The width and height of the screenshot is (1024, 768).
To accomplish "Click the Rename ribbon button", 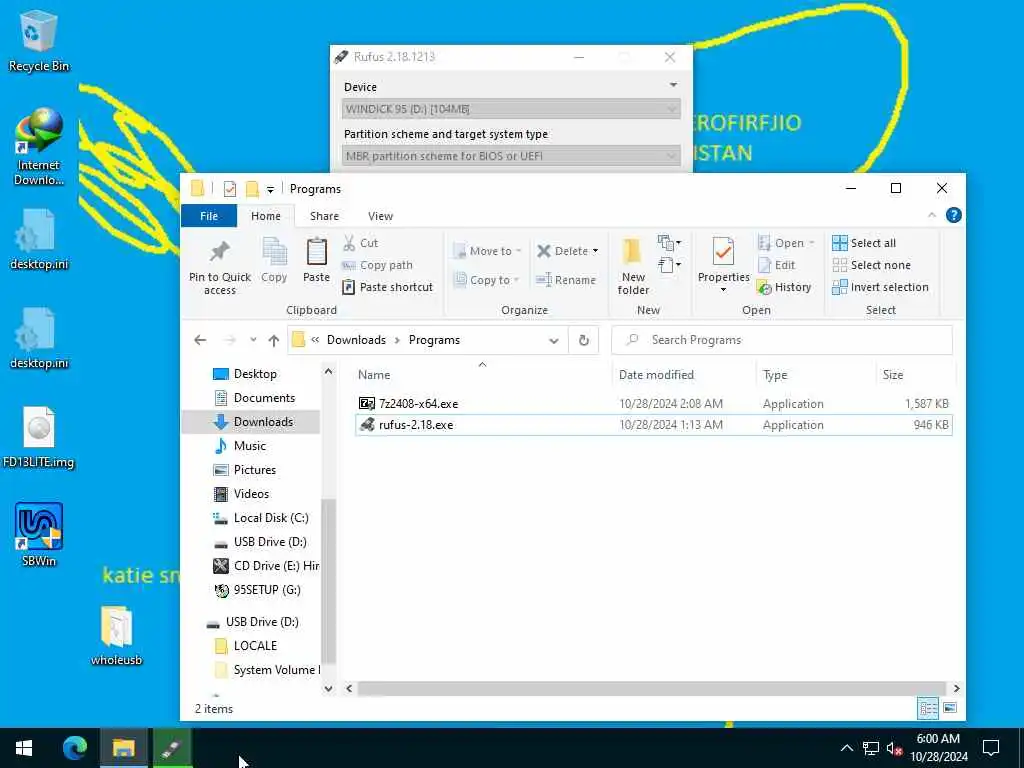I will [x=566, y=280].
